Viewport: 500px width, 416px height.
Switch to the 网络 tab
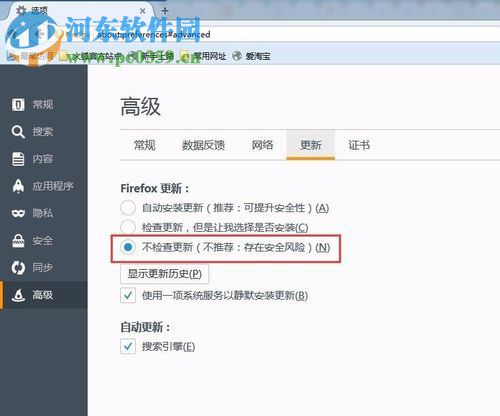pos(262,145)
